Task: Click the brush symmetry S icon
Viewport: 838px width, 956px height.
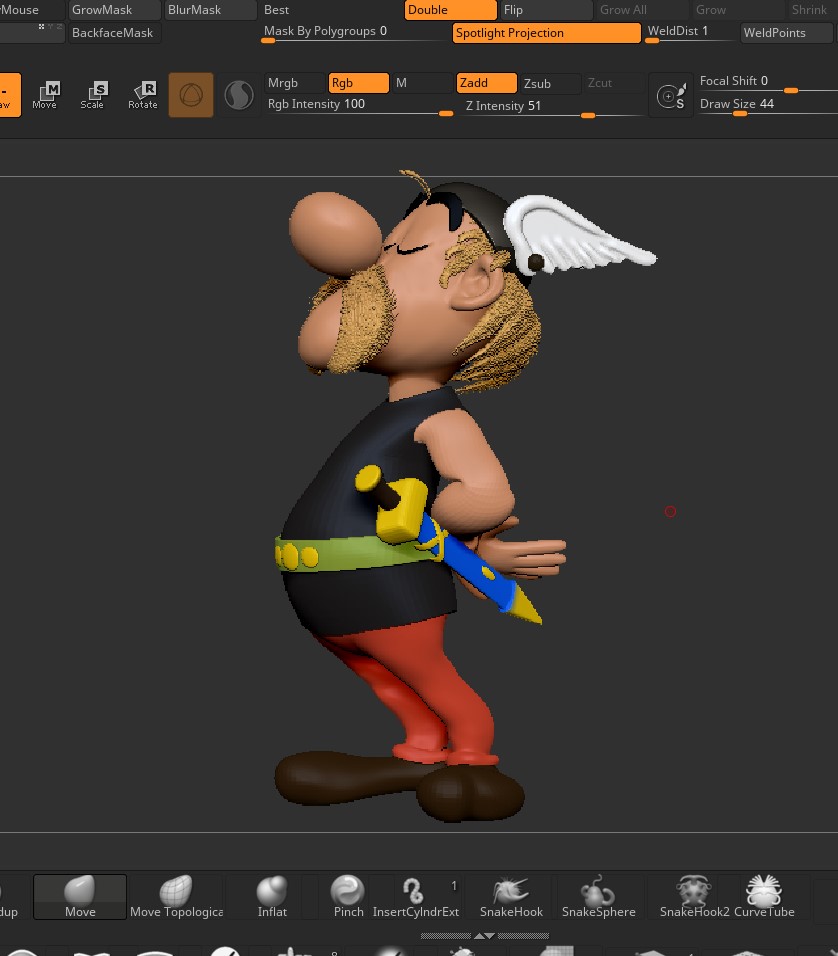Action: click(671, 95)
